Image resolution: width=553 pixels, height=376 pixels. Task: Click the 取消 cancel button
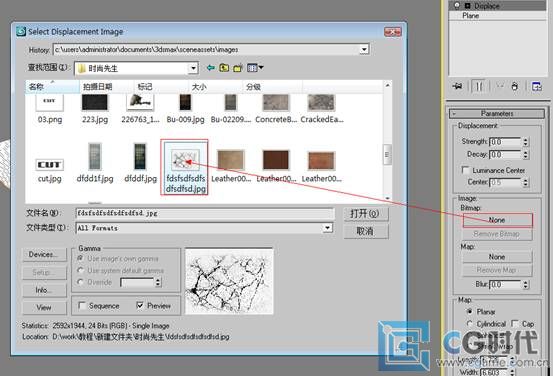366,231
